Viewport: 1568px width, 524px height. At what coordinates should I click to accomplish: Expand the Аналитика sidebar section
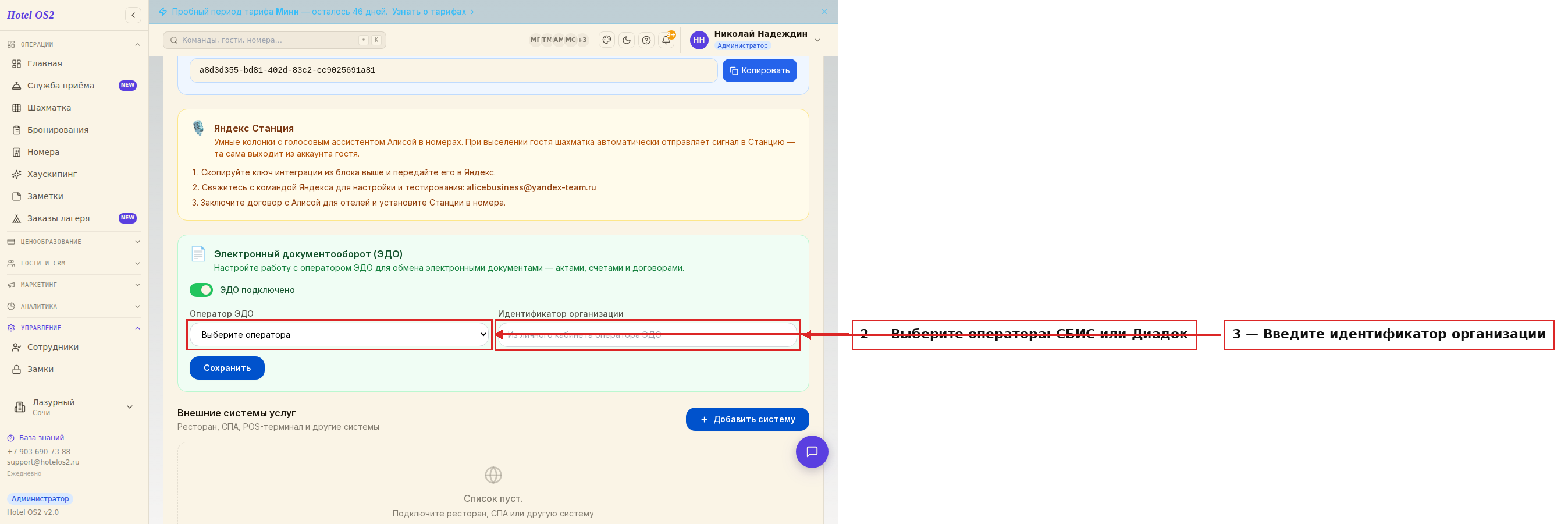[x=74, y=306]
